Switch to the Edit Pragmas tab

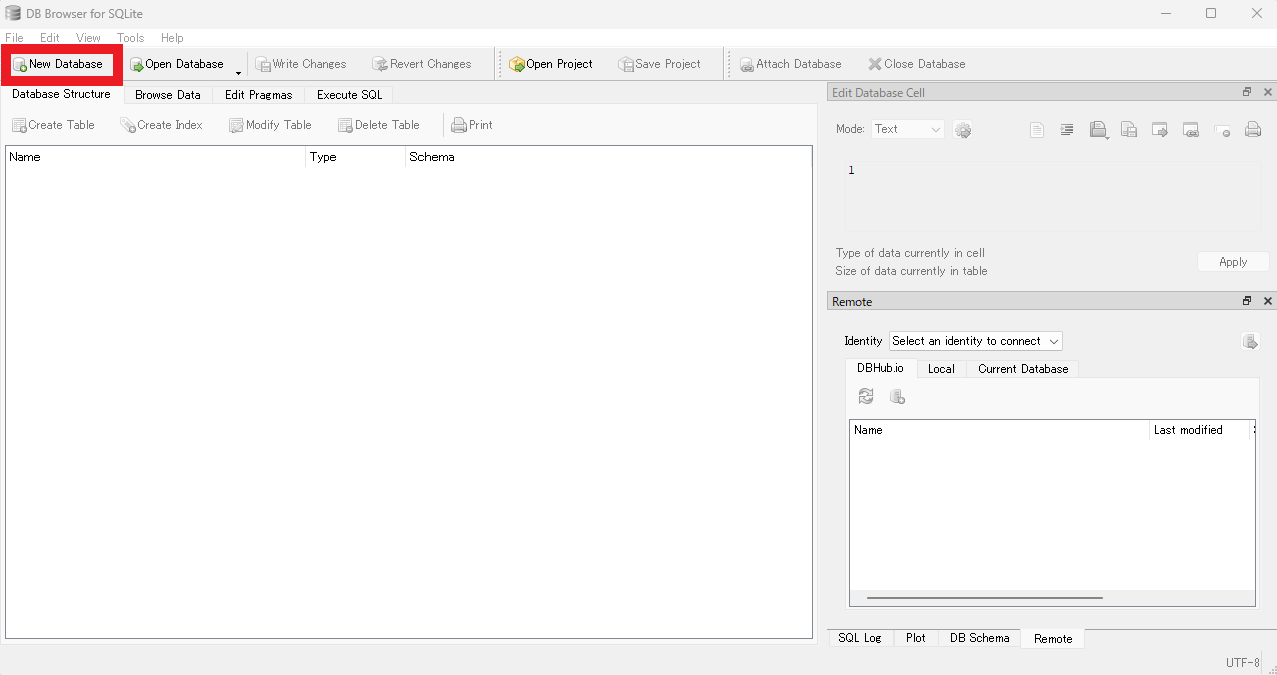tap(259, 95)
